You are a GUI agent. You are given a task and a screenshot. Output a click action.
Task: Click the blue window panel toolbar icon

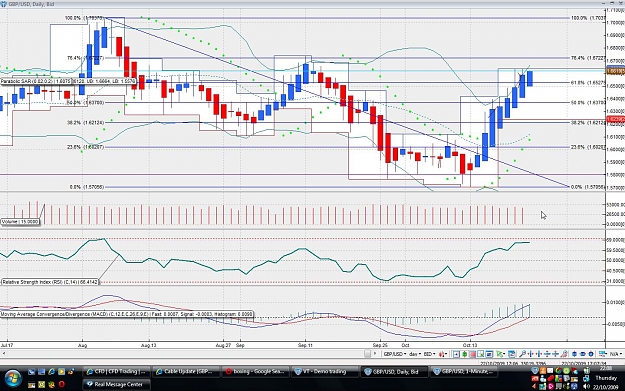(x=489, y=354)
